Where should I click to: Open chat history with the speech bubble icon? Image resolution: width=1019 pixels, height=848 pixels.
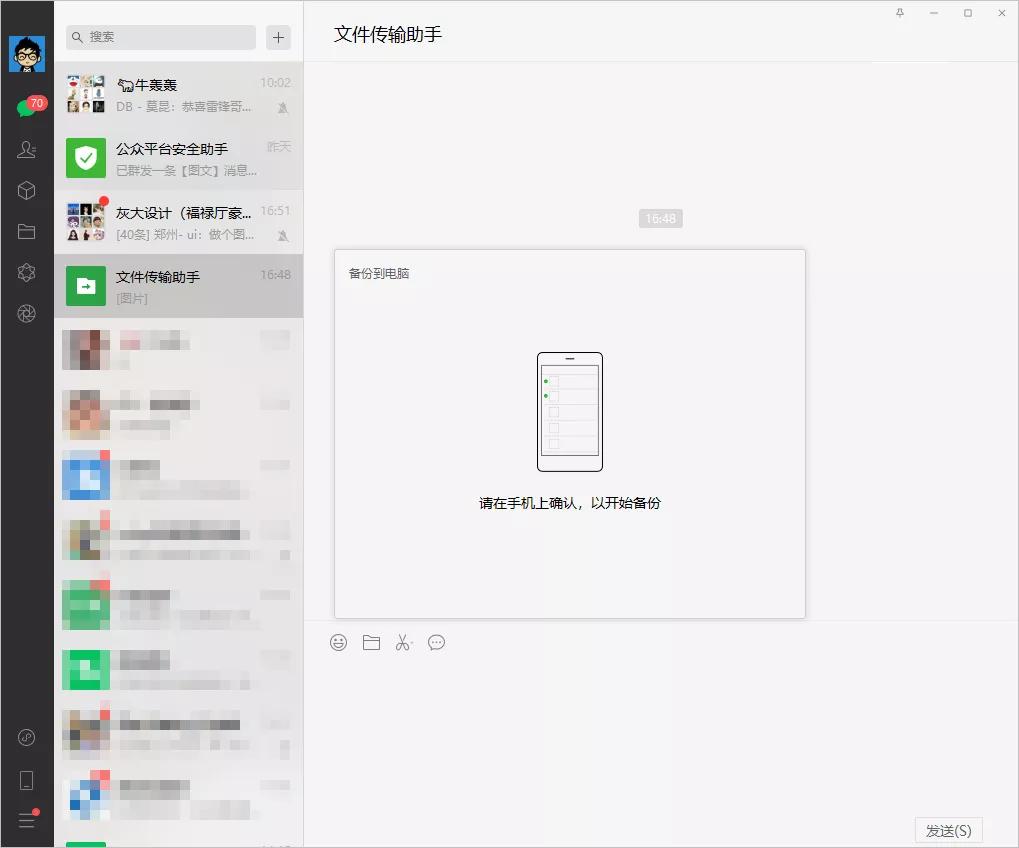[x=437, y=642]
